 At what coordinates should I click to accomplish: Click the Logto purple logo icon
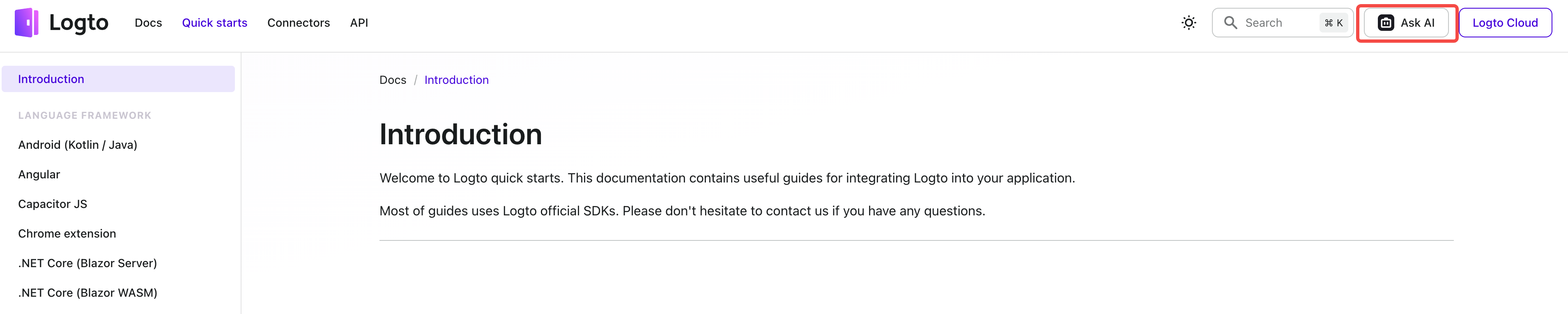coord(26,23)
